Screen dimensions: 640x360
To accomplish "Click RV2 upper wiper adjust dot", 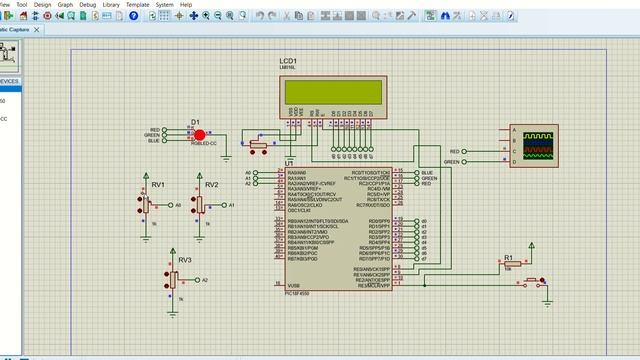I will click(x=193, y=199).
